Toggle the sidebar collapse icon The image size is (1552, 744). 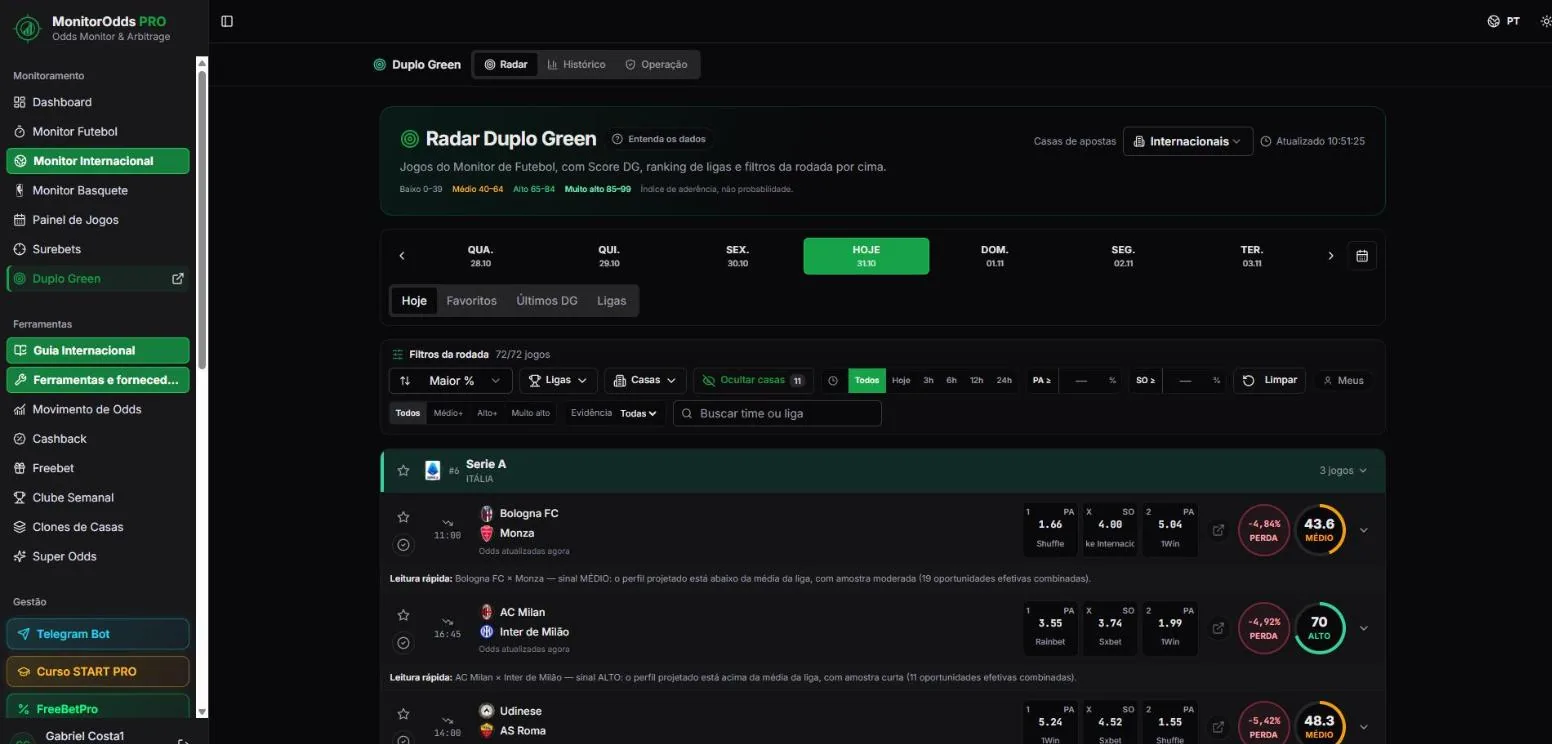tap(227, 21)
